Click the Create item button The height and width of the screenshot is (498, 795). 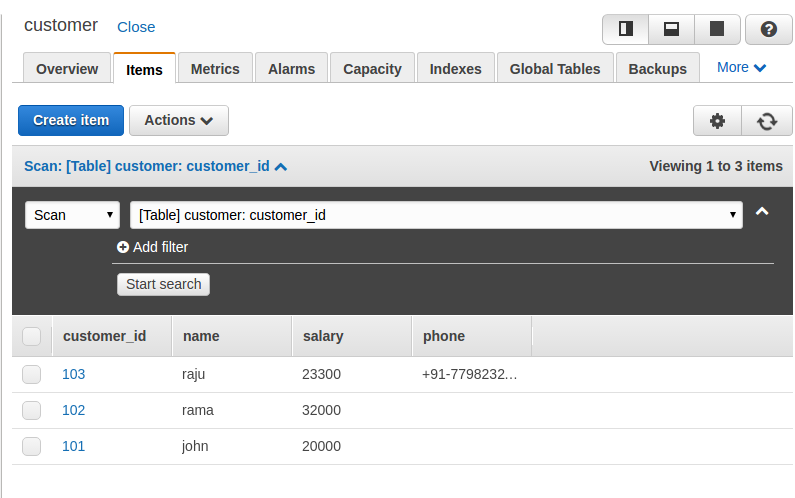tap(71, 120)
